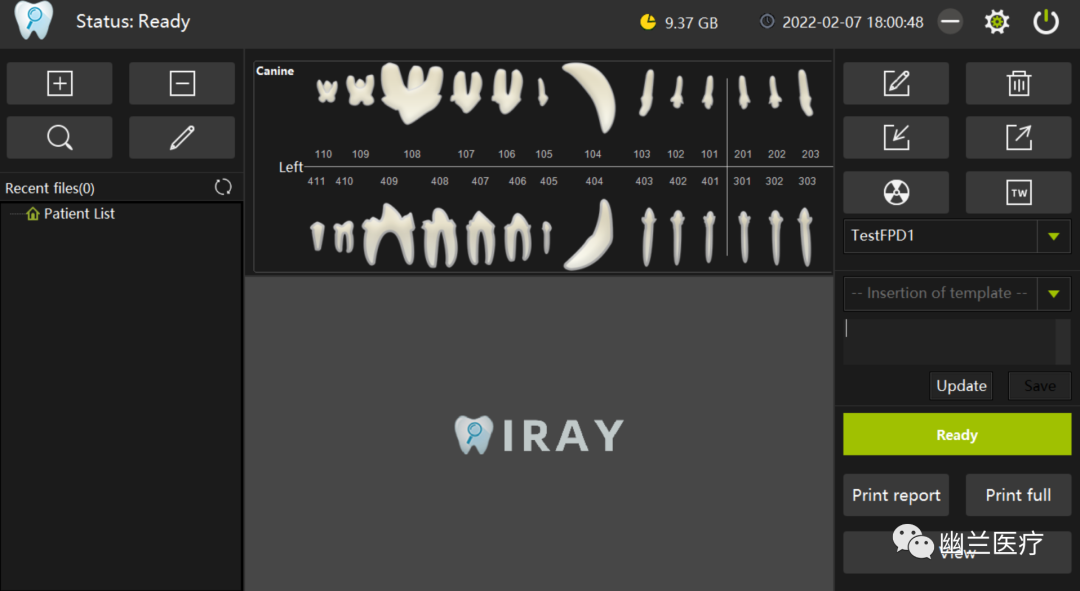This screenshot has height=591, width=1080.
Task: Click the Save button
Action: [x=1039, y=386]
